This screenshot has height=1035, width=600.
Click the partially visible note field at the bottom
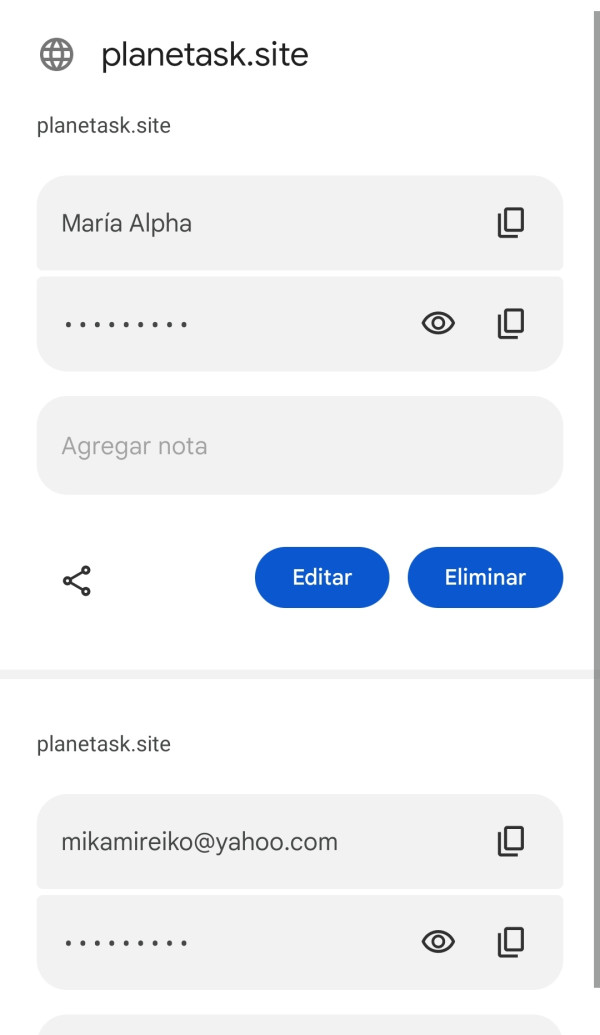coord(299,1025)
